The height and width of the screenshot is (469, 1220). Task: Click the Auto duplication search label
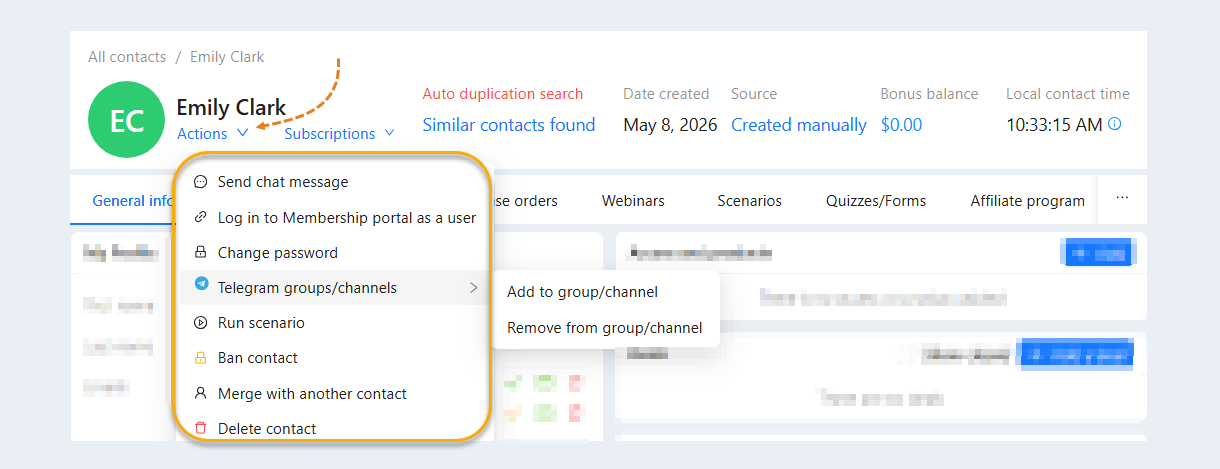coord(503,94)
